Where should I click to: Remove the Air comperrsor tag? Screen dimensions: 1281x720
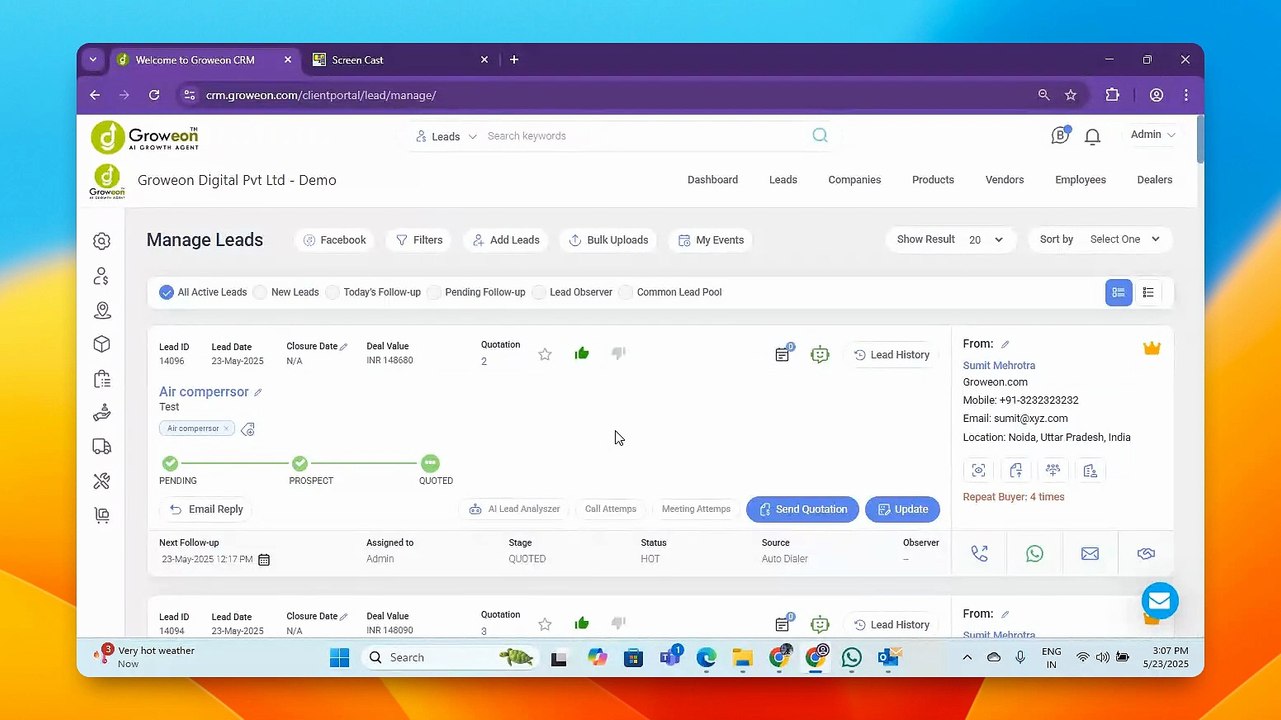click(x=226, y=428)
